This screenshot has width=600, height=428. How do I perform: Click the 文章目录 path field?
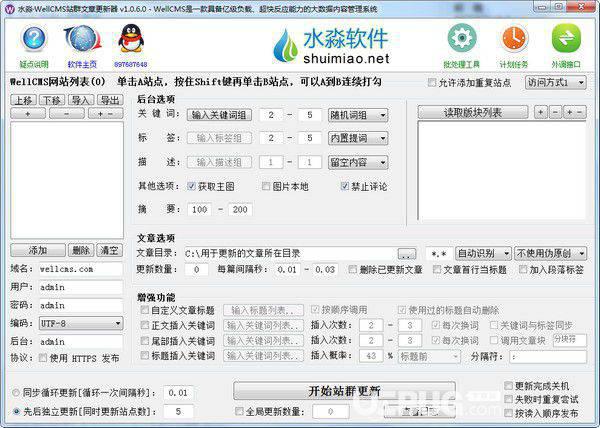pyautogui.click(x=290, y=254)
